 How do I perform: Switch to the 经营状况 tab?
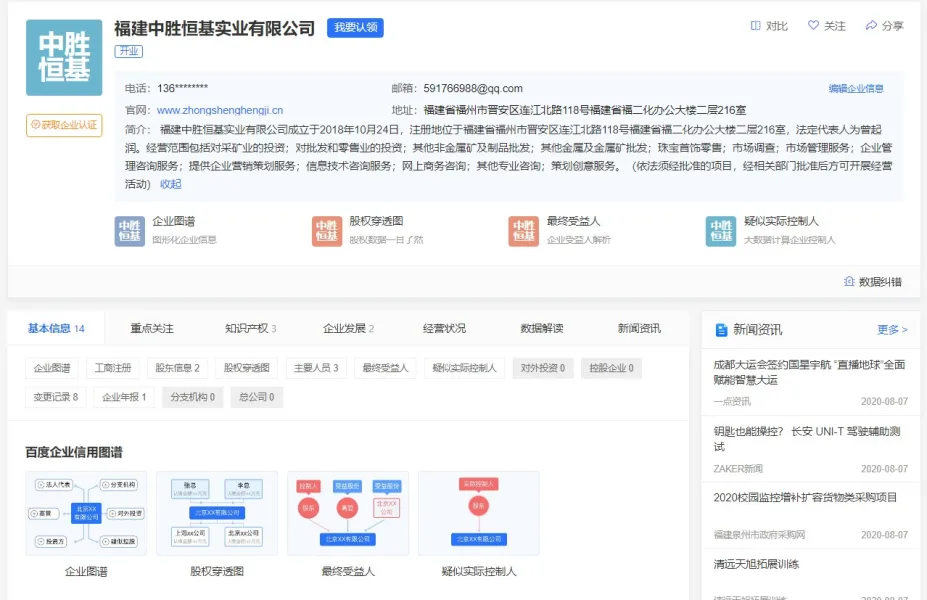(x=444, y=328)
